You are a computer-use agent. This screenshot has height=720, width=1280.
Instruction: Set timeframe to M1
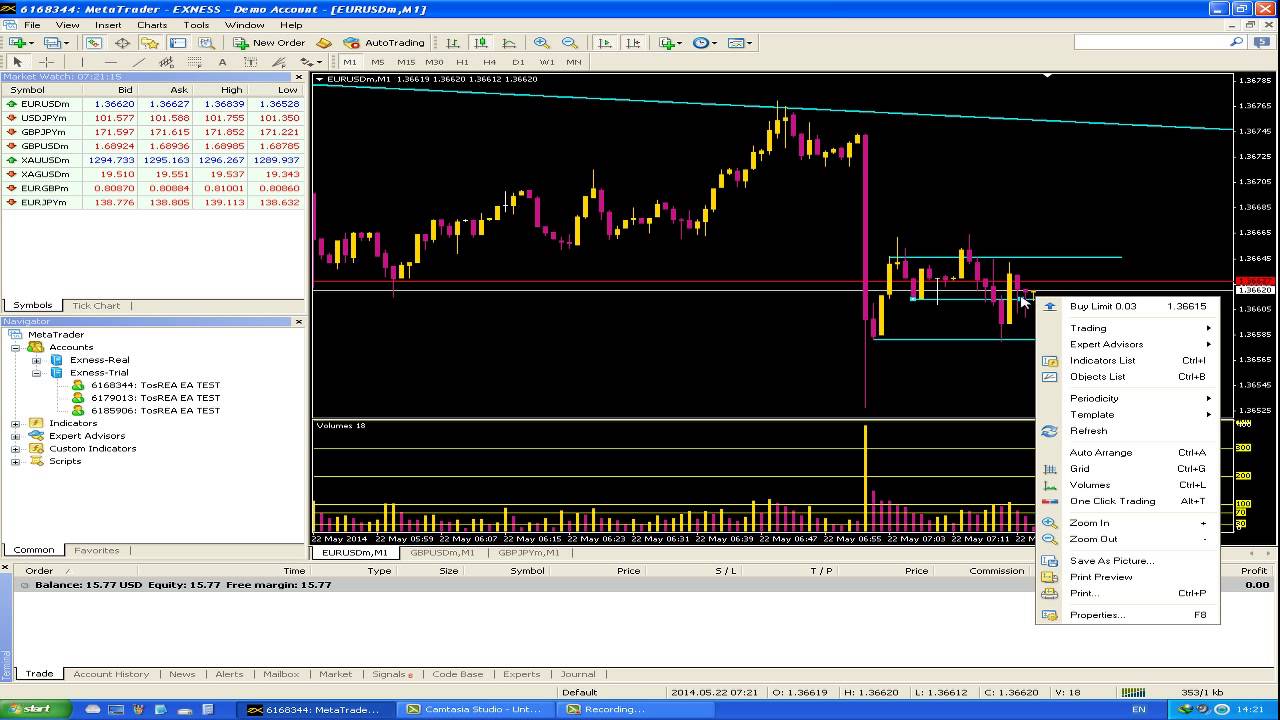click(350, 62)
